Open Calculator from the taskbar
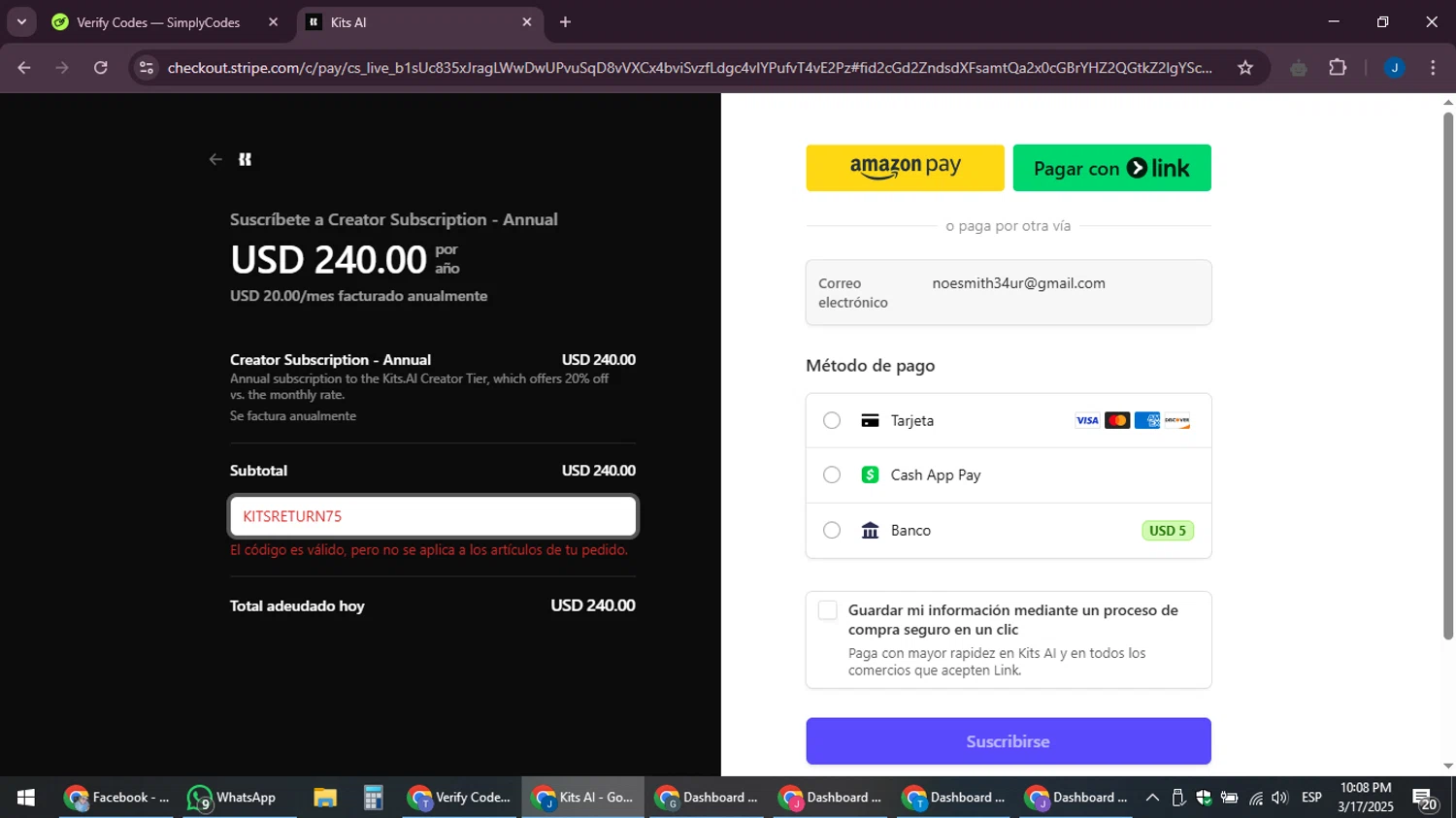1456x818 pixels. (374, 798)
